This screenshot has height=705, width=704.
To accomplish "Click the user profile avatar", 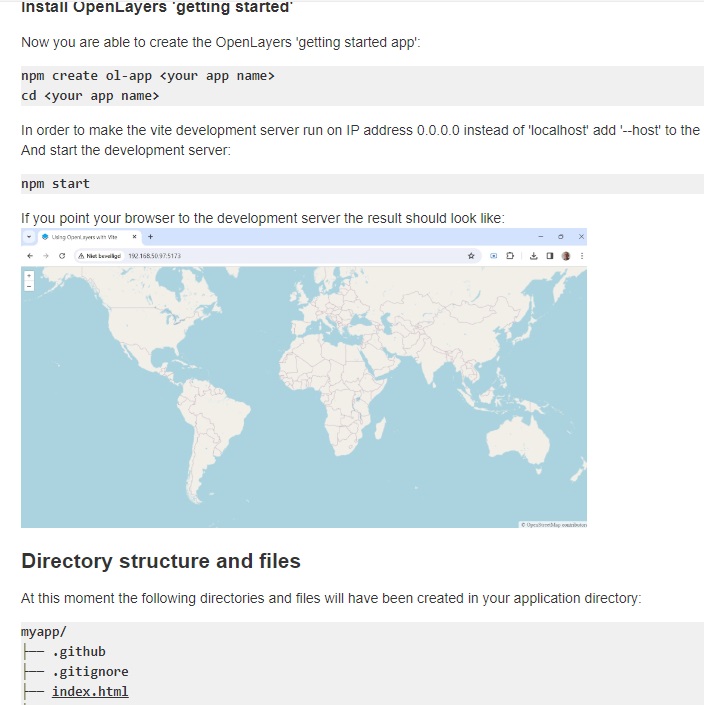I will point(566,256).
